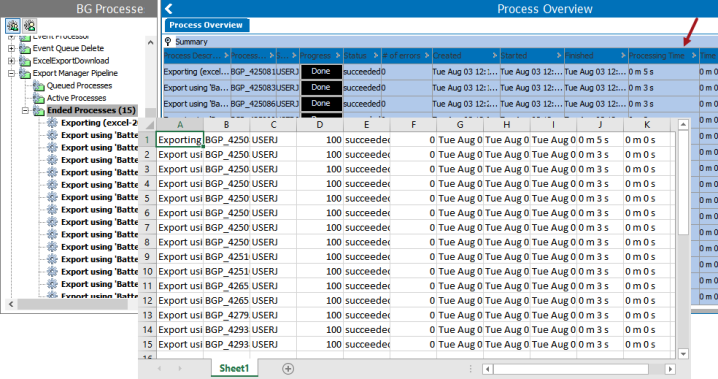This screenshot has width=718, height=379.
Task: Click the spreadsheet horizontal scroll left arrow
Action: (488, 369)
